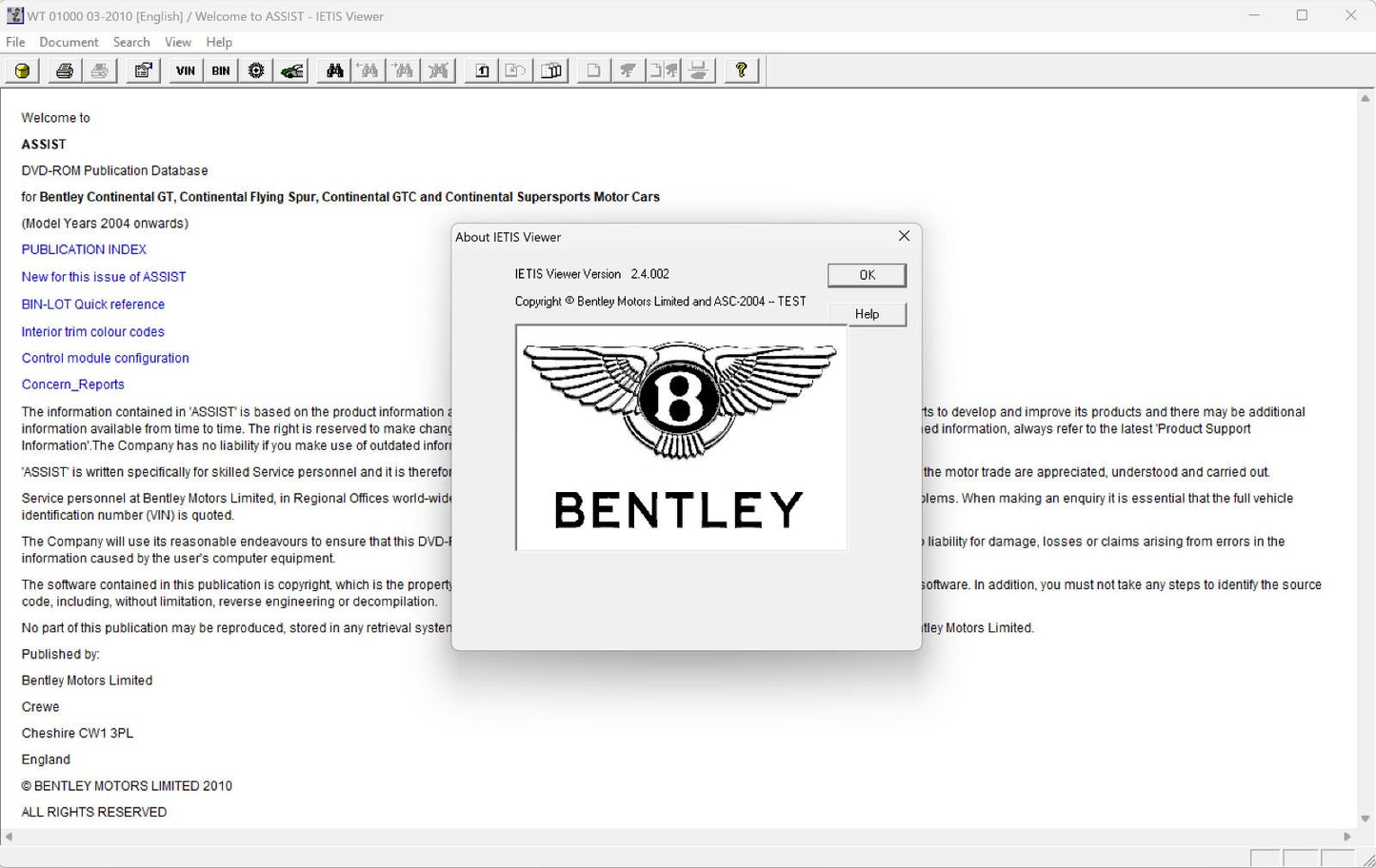The width and height of the screenshot is (1376, 868).
Task: Click 'Cheshire CW1 3PL' address text
Action: [77, 733]
